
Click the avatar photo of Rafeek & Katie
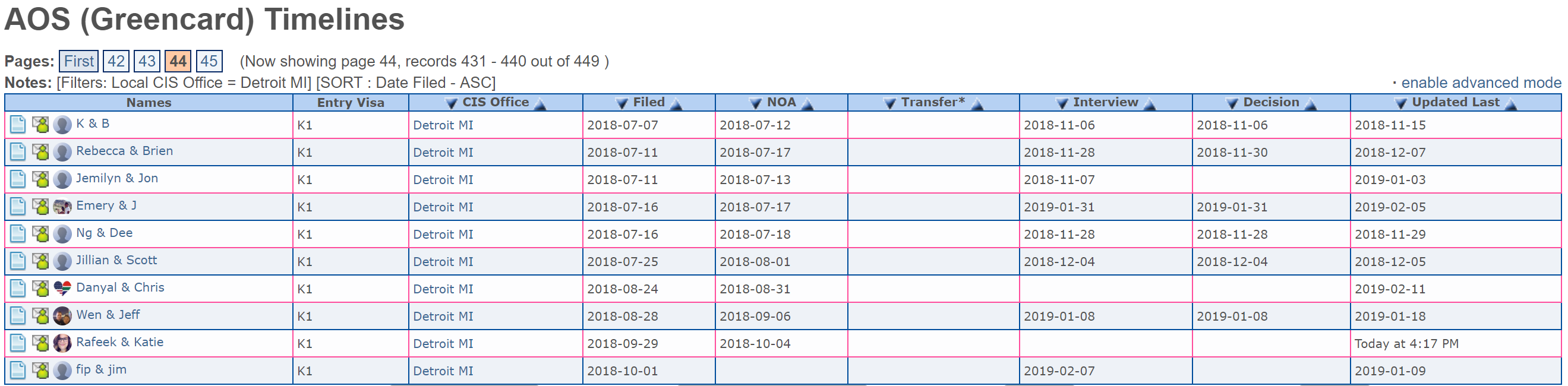pyautogui.click(x=62, y=343)
